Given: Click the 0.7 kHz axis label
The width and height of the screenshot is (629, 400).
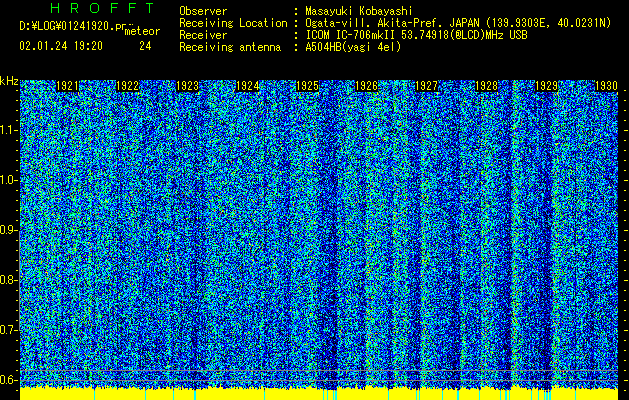Looking at the screenshot, I should point(9,330).
